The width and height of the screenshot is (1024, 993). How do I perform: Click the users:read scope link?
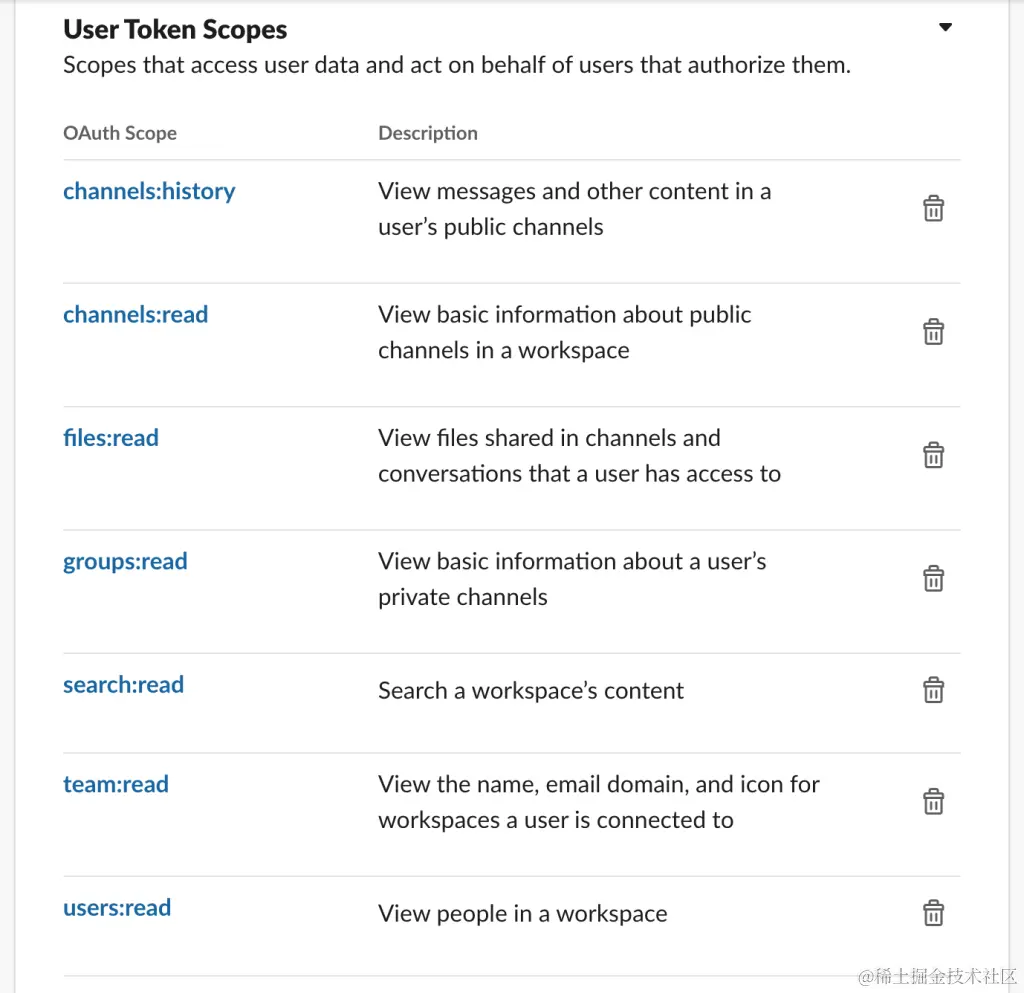coord(117,908)
